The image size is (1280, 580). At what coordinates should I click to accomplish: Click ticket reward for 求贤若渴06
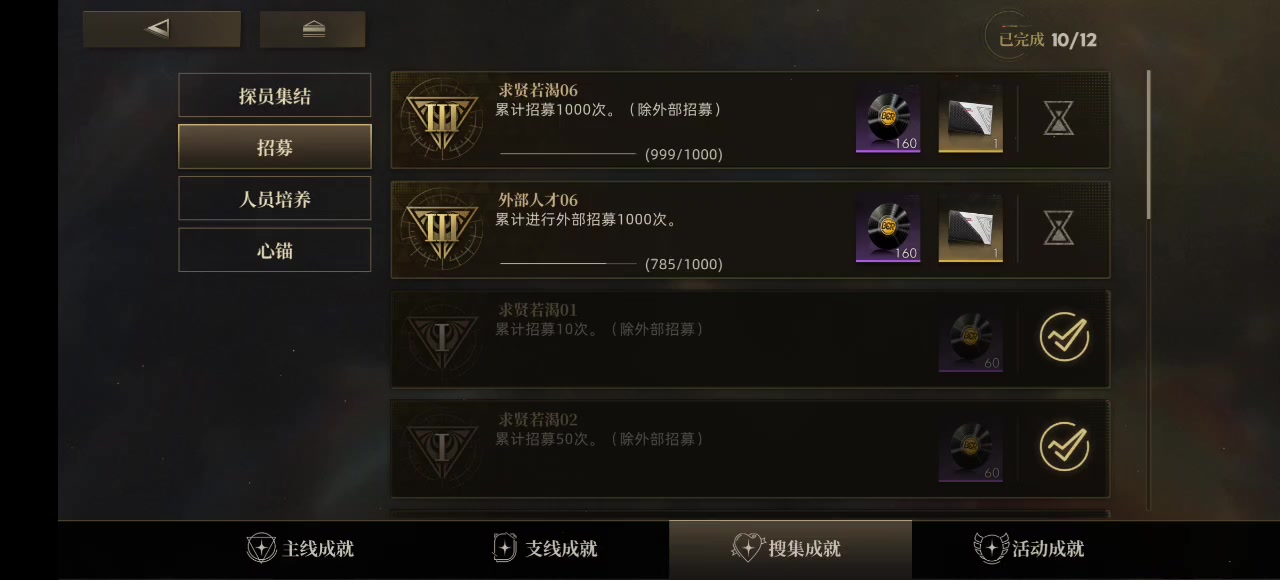(971, 119)
